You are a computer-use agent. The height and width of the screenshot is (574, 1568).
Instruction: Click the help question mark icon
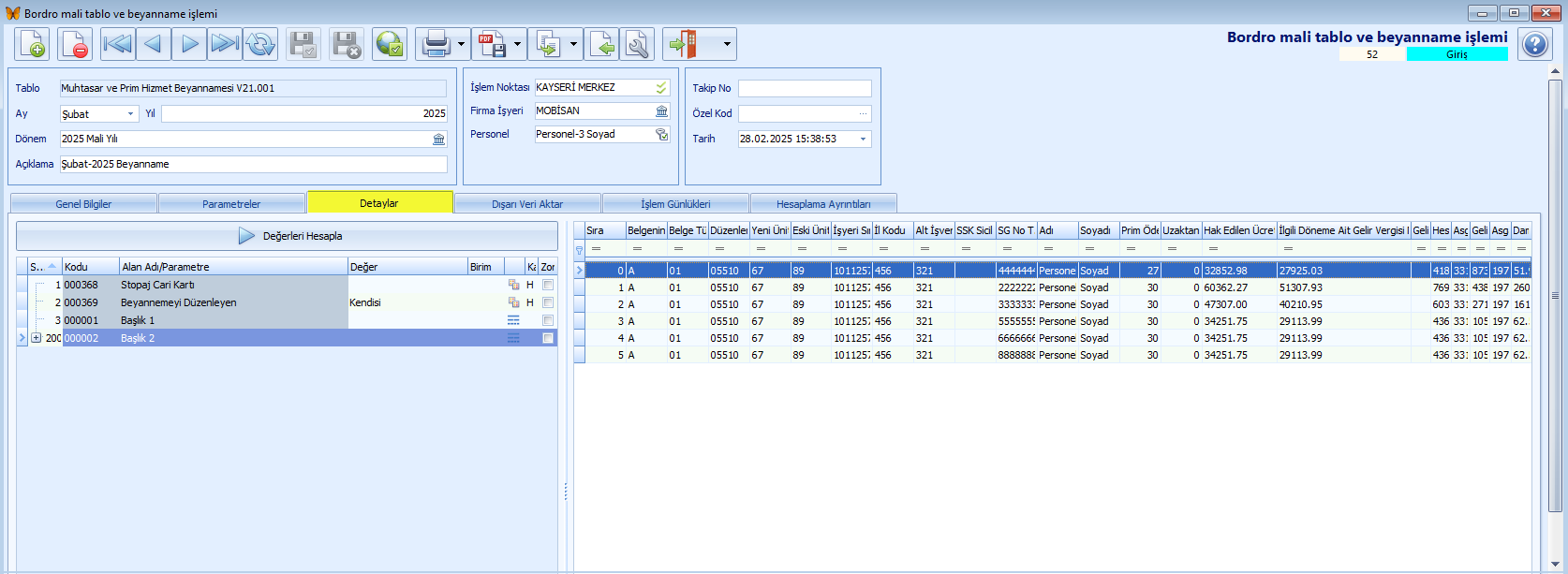click(1534, 44)
